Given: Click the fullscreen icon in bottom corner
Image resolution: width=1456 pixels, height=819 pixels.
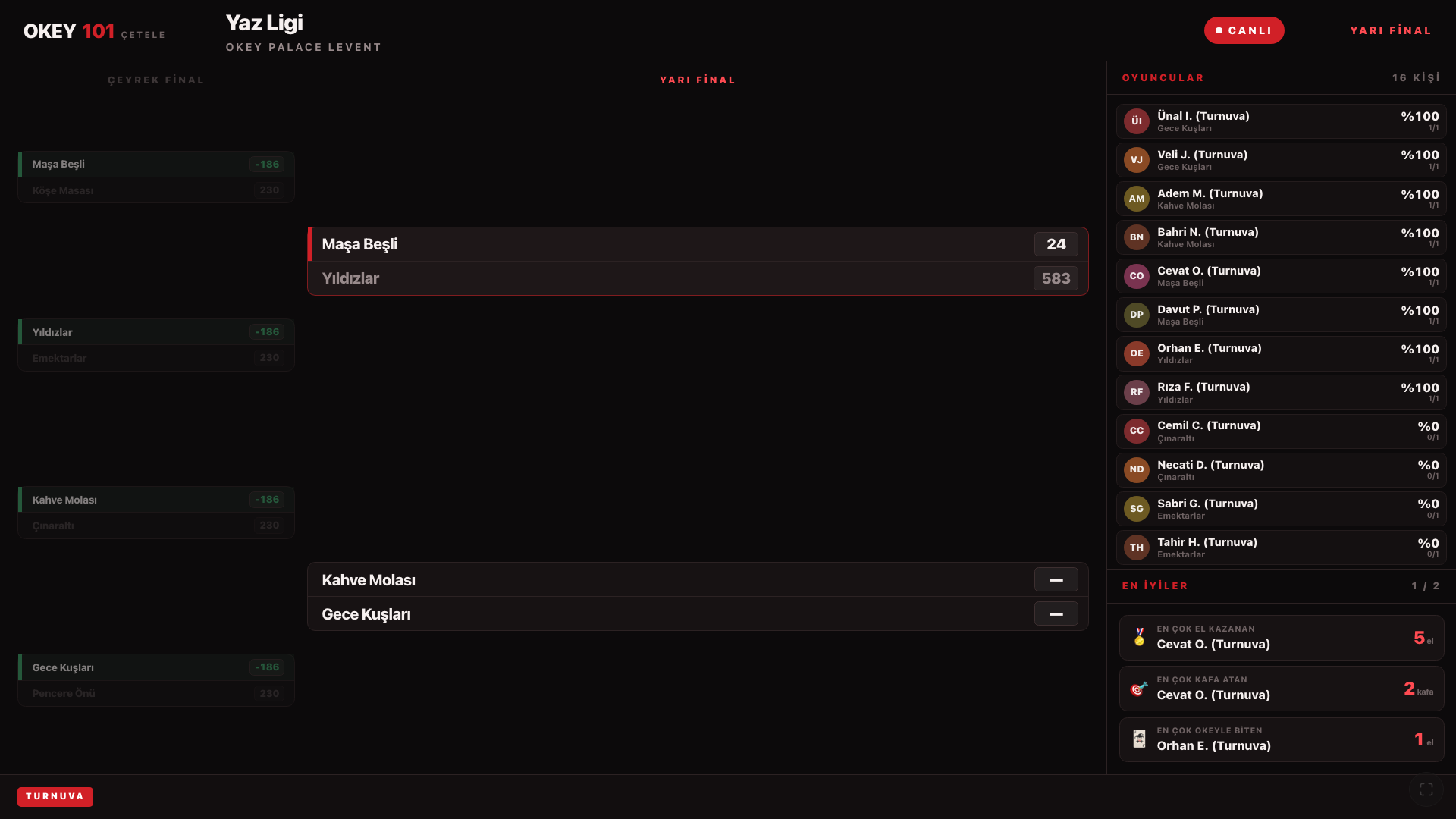Looking at the screenshot, I should (1426, 789).
